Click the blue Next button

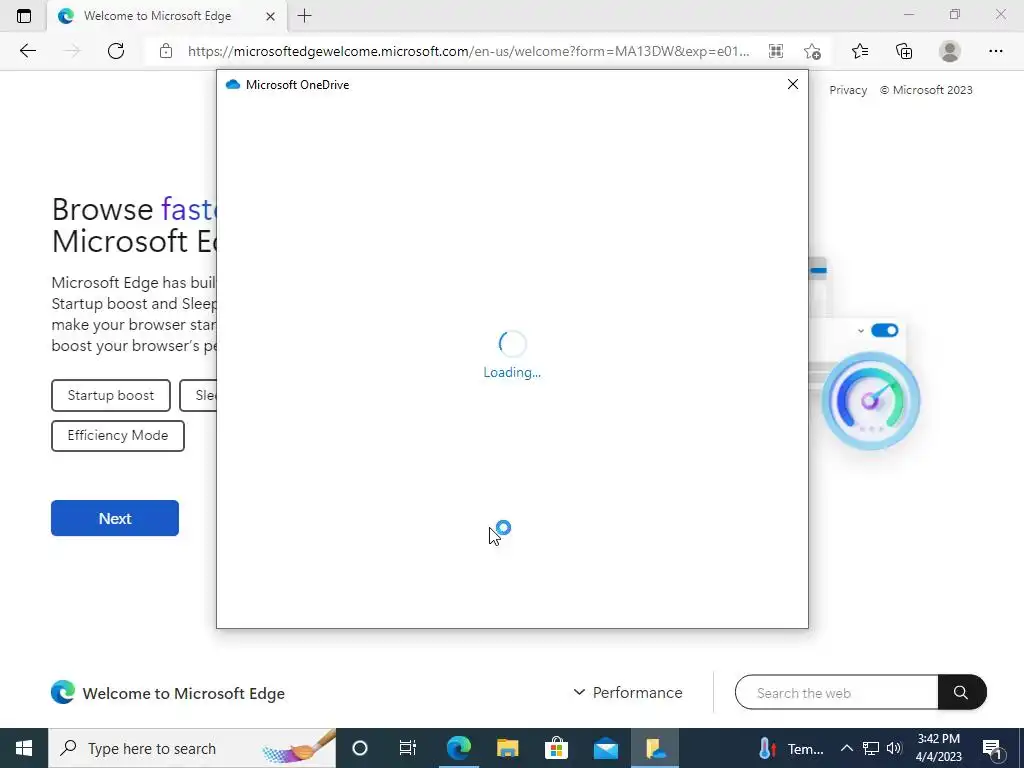pyautogui.click(x=115, y=518)
